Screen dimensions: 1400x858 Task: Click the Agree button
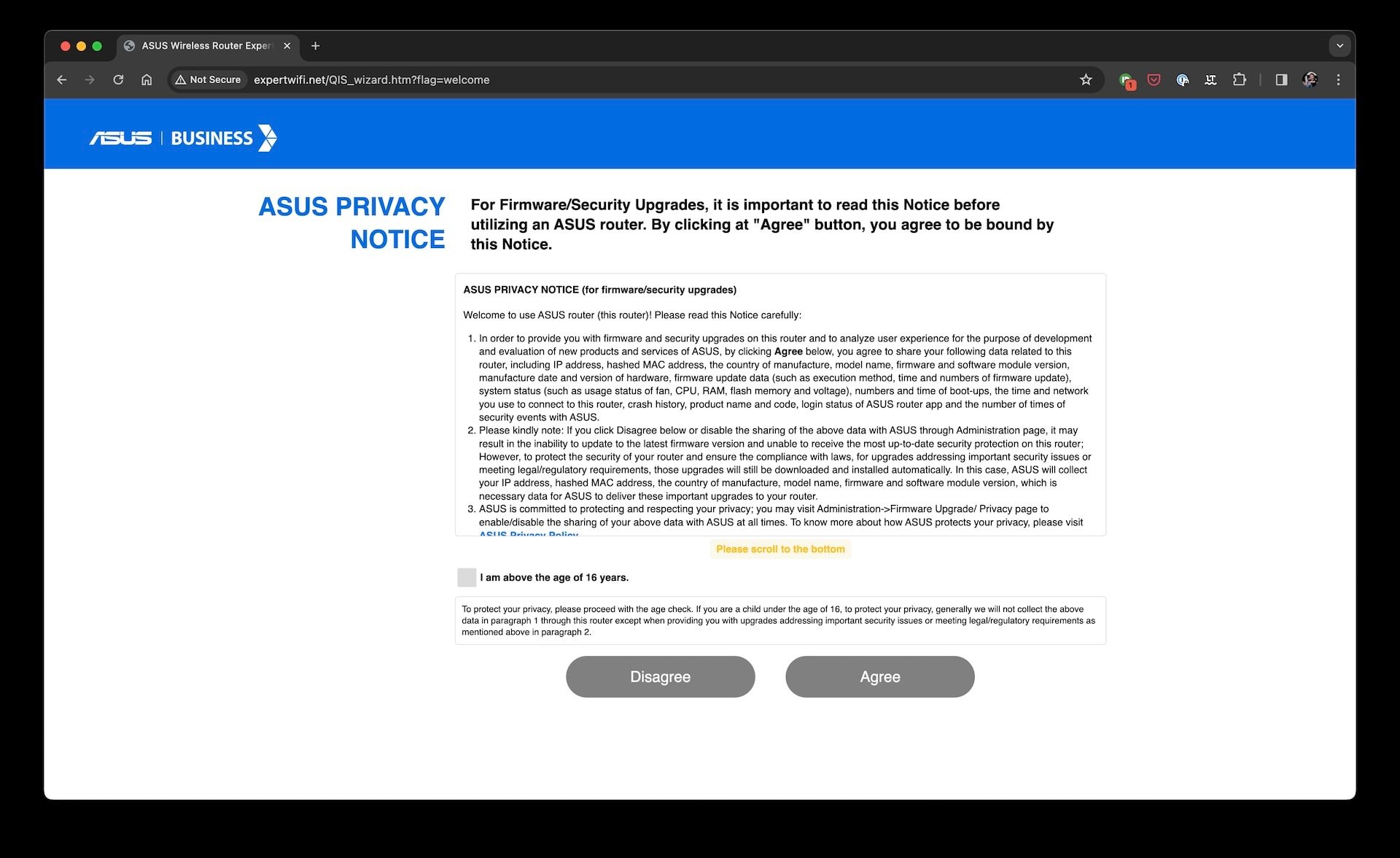[879, 676]
